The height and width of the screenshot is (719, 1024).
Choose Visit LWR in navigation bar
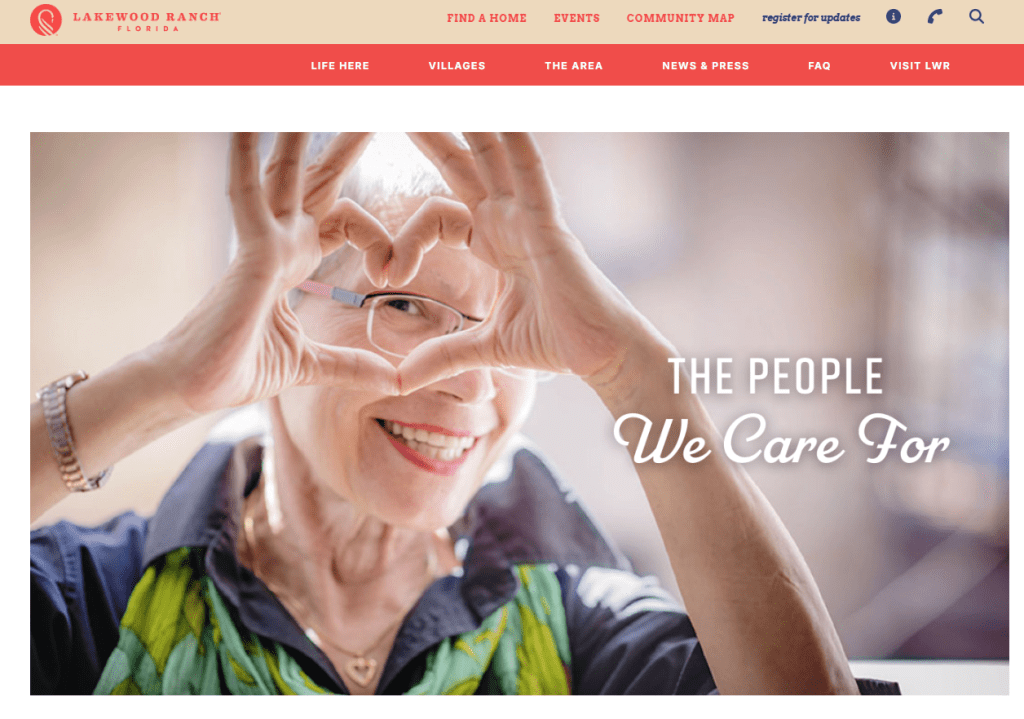coord(920,66)
